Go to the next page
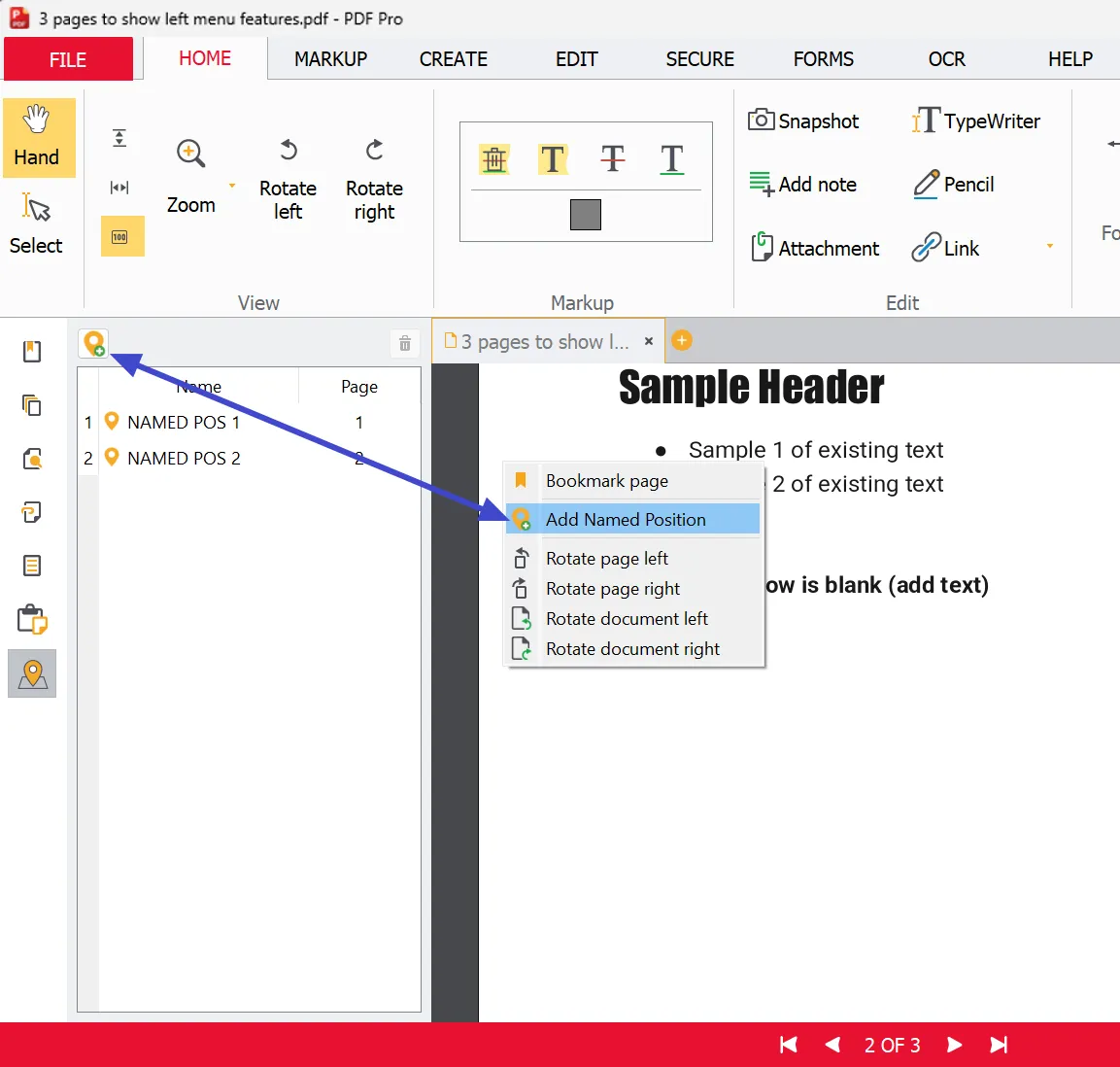The width and height of the screenshot is (1120, 1067). (x=954, y=1045)
